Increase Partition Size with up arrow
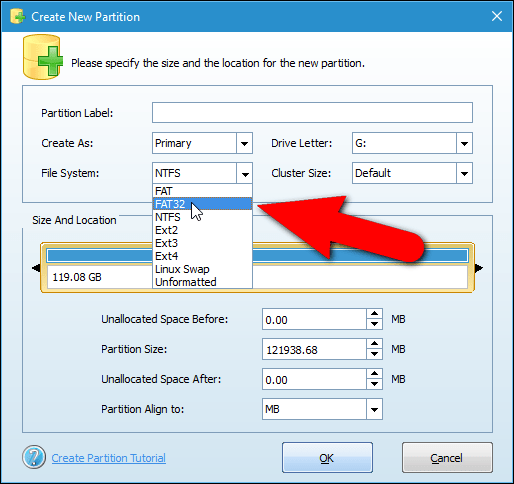This screenshot has height=484, width=514. click(x=374, y=344)
